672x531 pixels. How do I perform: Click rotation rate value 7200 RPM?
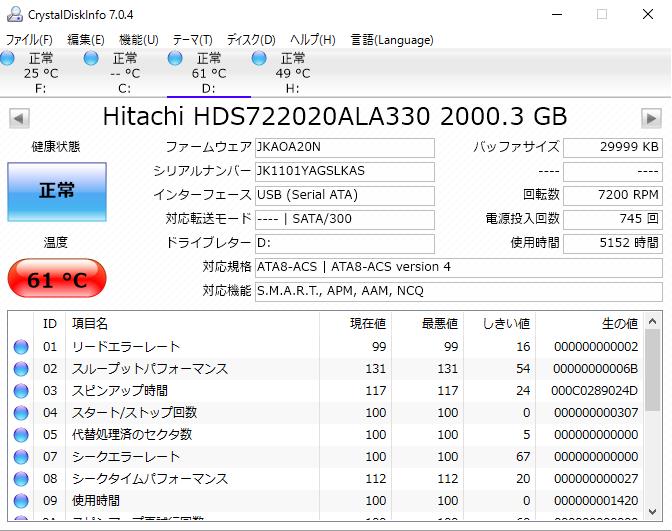(613, 195)
